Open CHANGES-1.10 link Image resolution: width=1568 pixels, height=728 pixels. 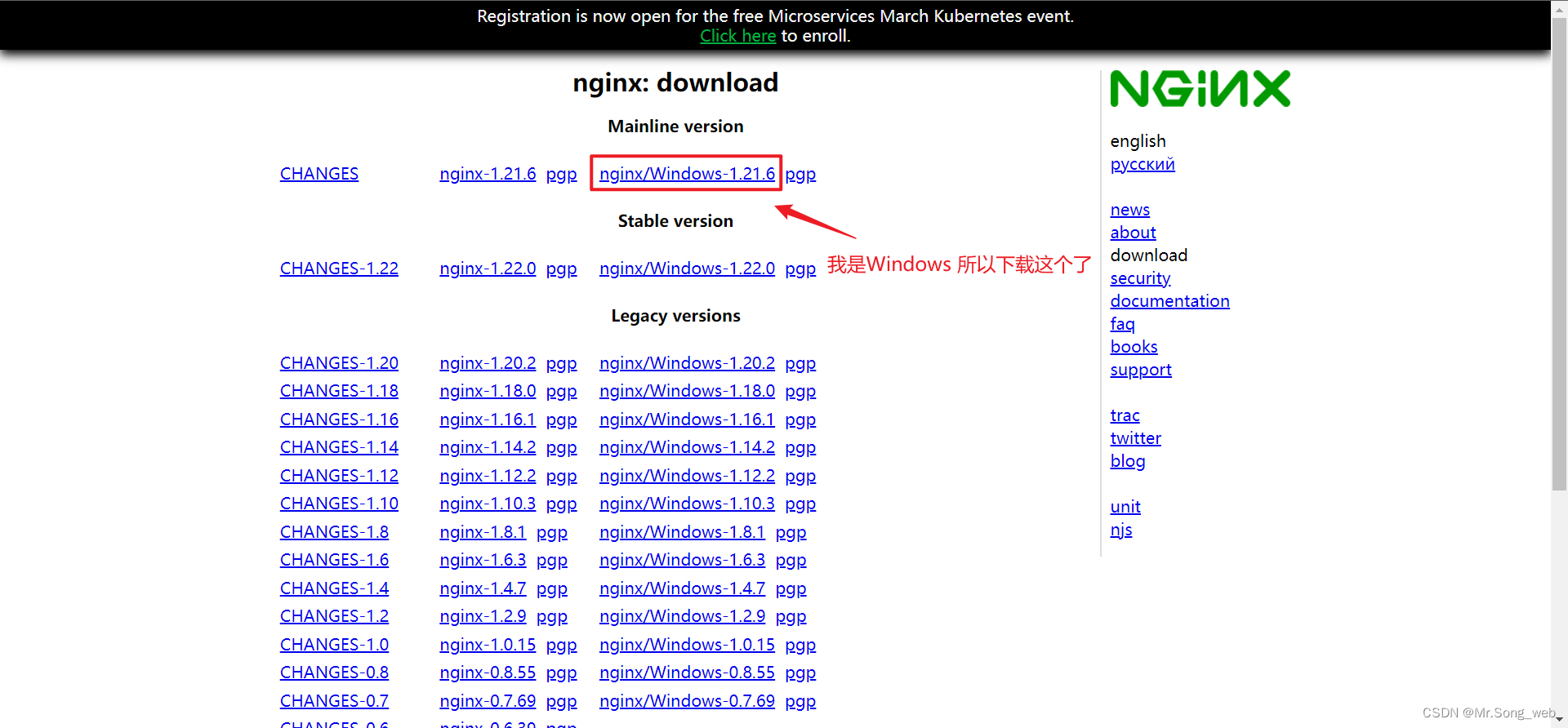[x=339, y=504]
